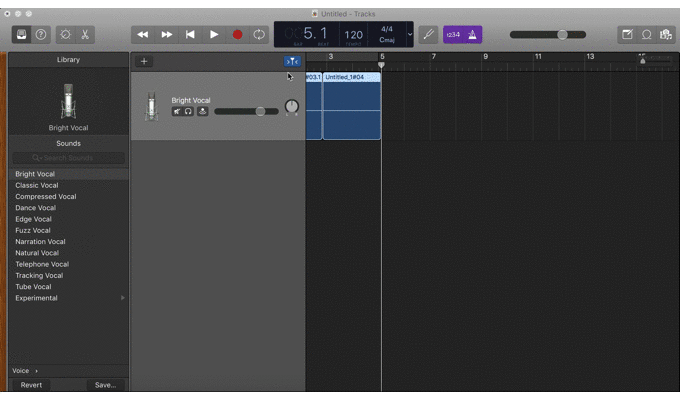Open the LCD display mode dropdown arrow
The width and height of the screenshot is (680, 400).
pos(410,34)
